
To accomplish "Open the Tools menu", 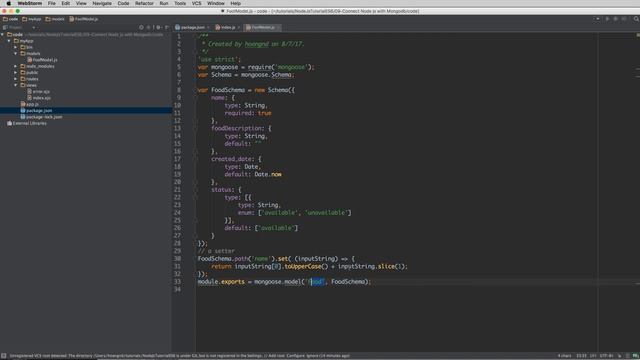I will [x=180, y=3].
